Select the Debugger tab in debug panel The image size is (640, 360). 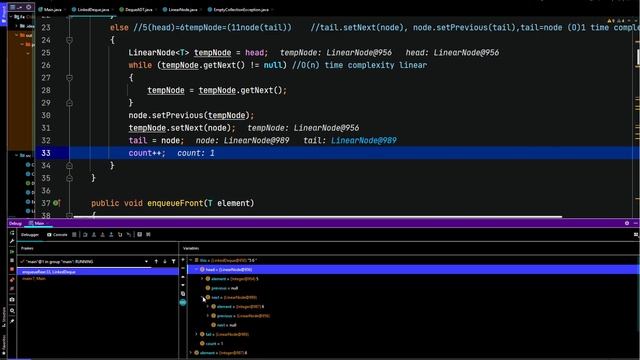[30, 235]
